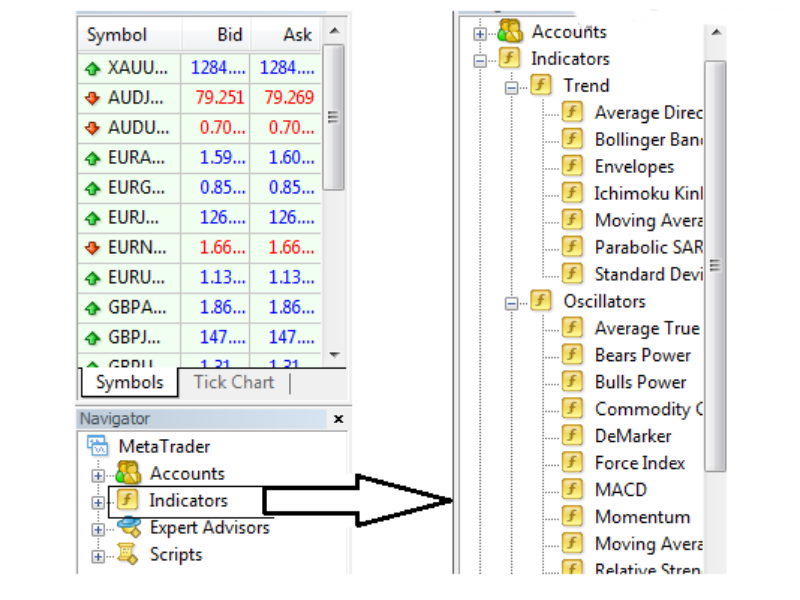
Task: Select MetaTrader root label
Action: point(164,446)
